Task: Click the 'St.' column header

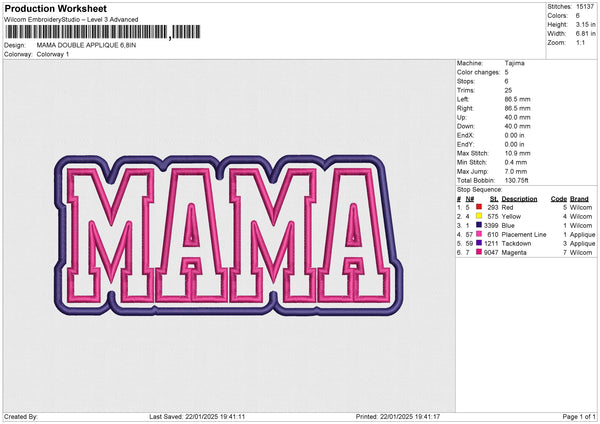Action: 494,199
